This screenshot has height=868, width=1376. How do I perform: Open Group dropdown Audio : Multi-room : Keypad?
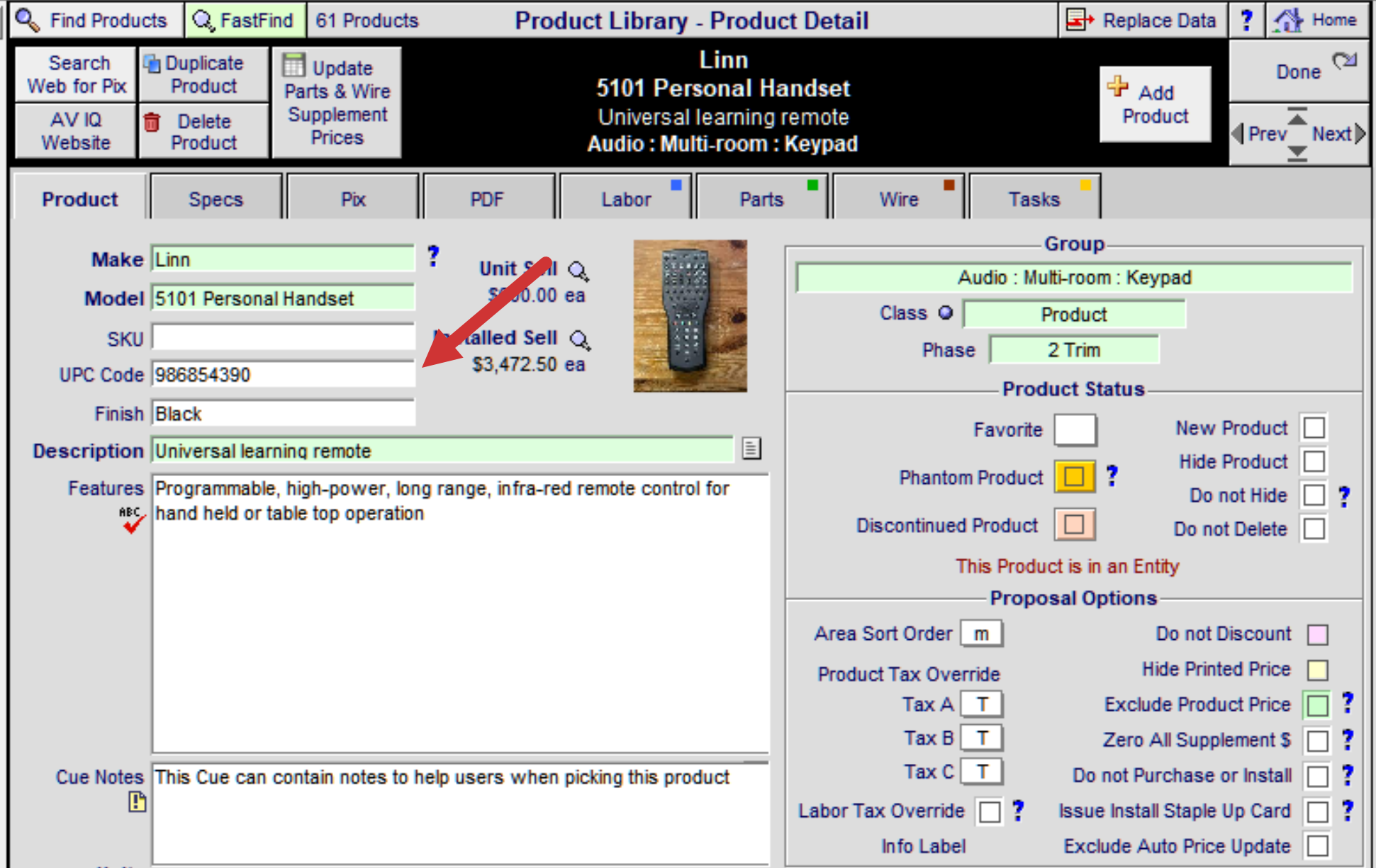pos(1074,277)
